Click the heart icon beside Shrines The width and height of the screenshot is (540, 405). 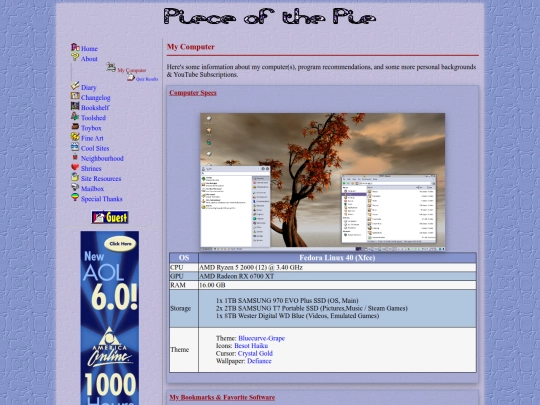[75, 167]
